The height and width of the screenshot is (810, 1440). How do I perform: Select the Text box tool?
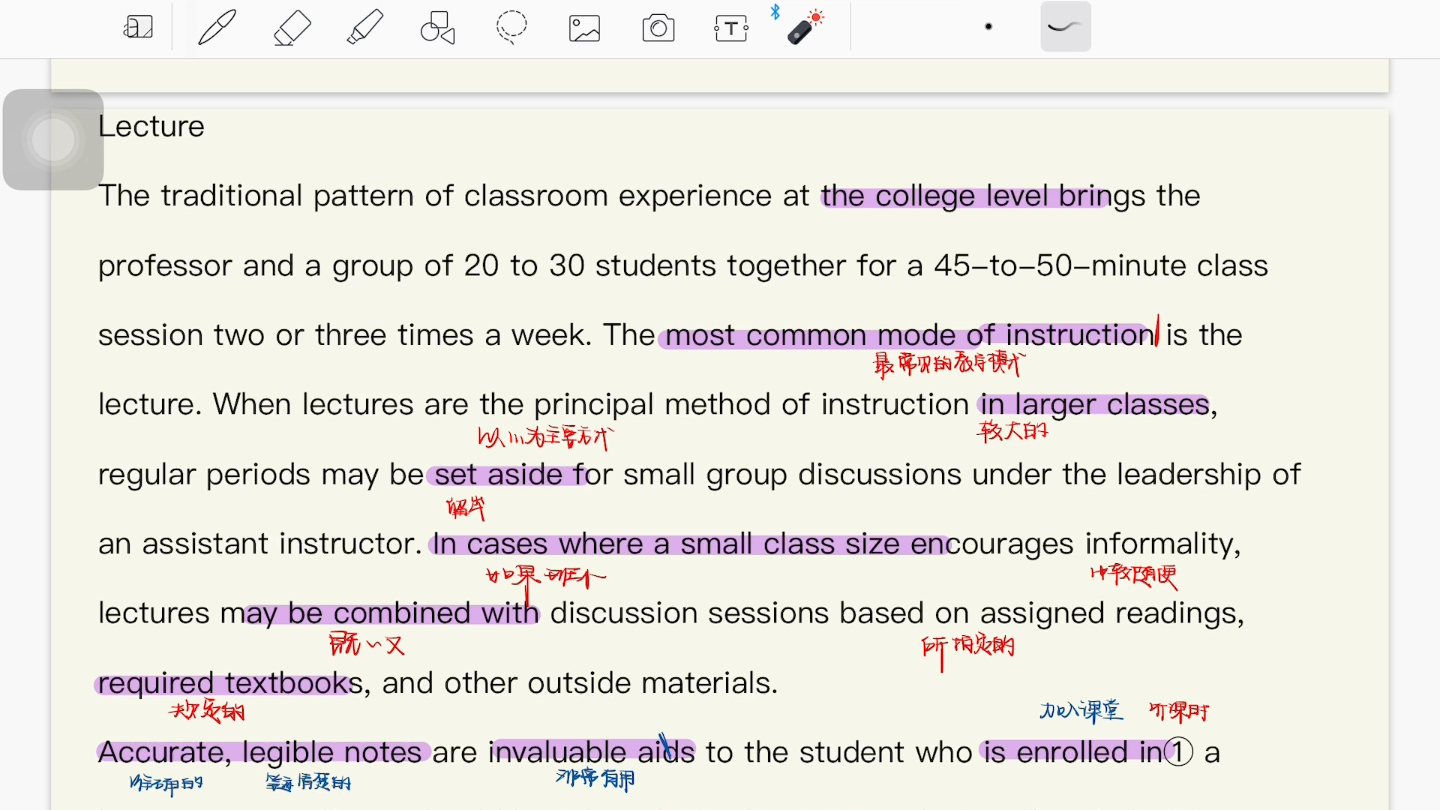click(731, 28)
